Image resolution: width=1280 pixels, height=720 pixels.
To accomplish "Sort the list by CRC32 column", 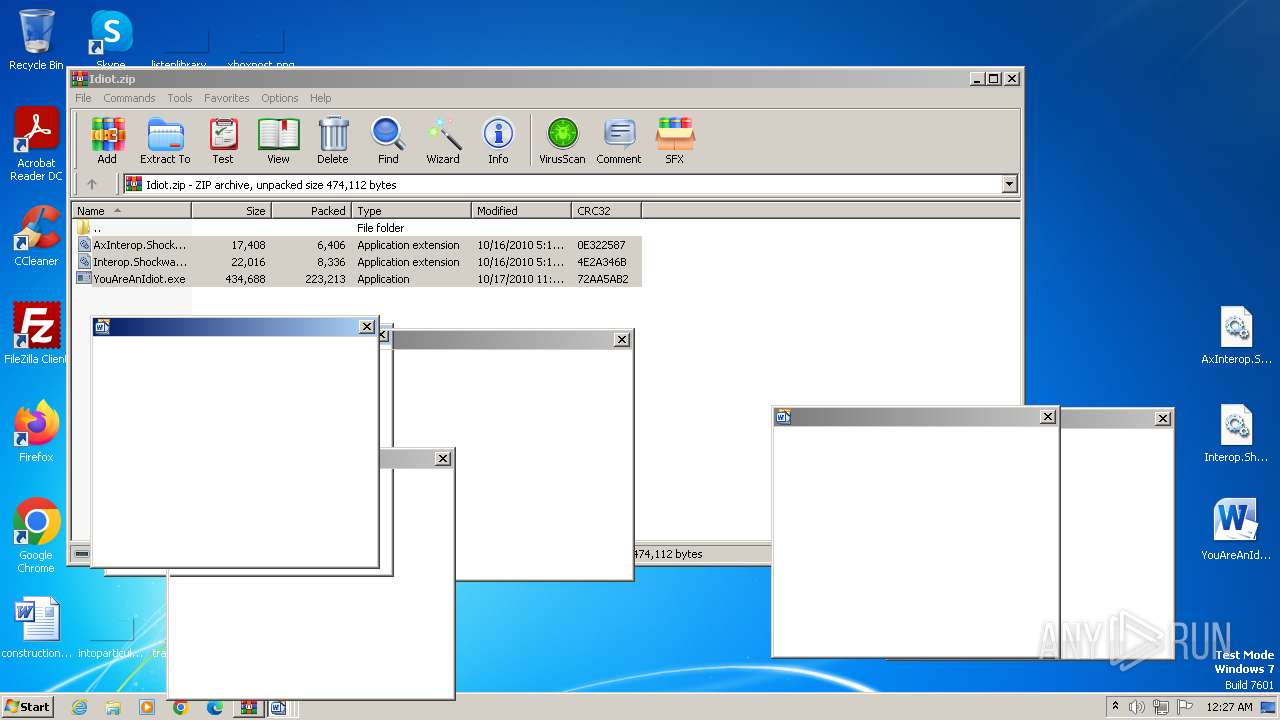I will click(x=606, y=211).
